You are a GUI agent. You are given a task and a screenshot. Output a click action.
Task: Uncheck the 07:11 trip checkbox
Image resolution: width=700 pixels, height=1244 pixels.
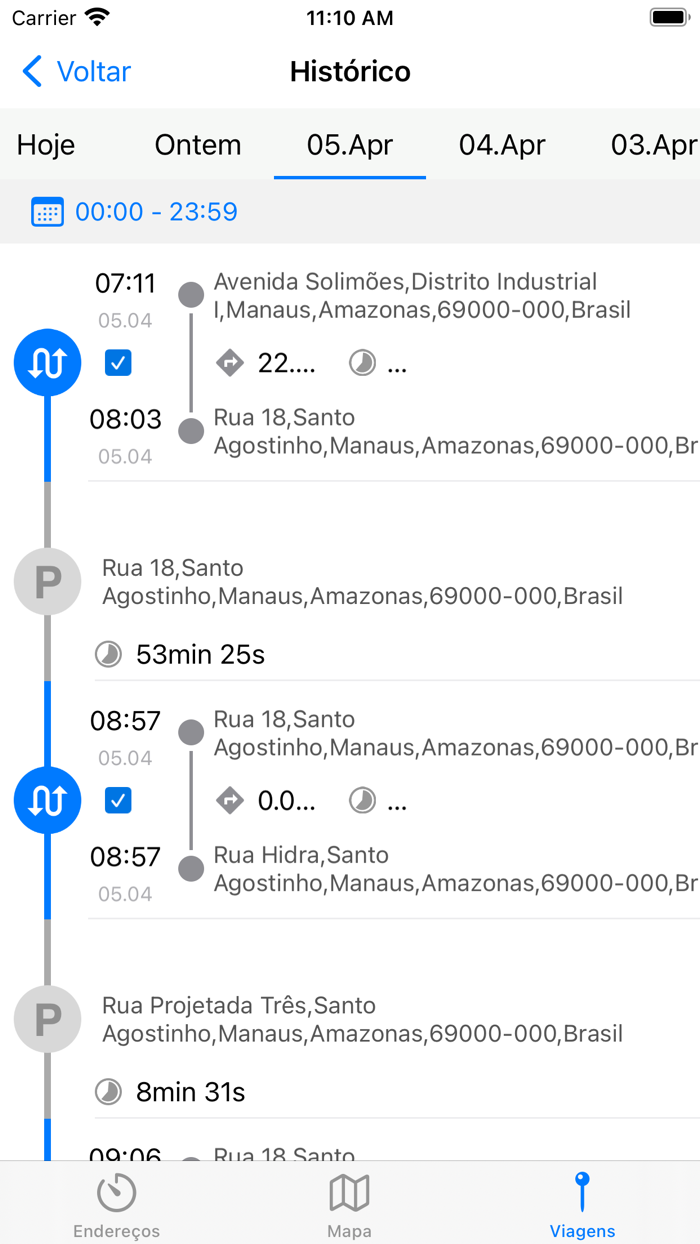[x=118, y=363]
